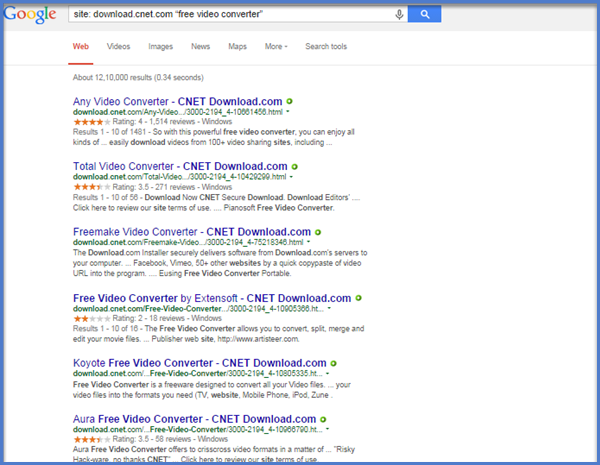The height and width of the screenshot is (465, 600).
Task: Open Free Video Converter by Extensoft result
Action: coord(212,298)
